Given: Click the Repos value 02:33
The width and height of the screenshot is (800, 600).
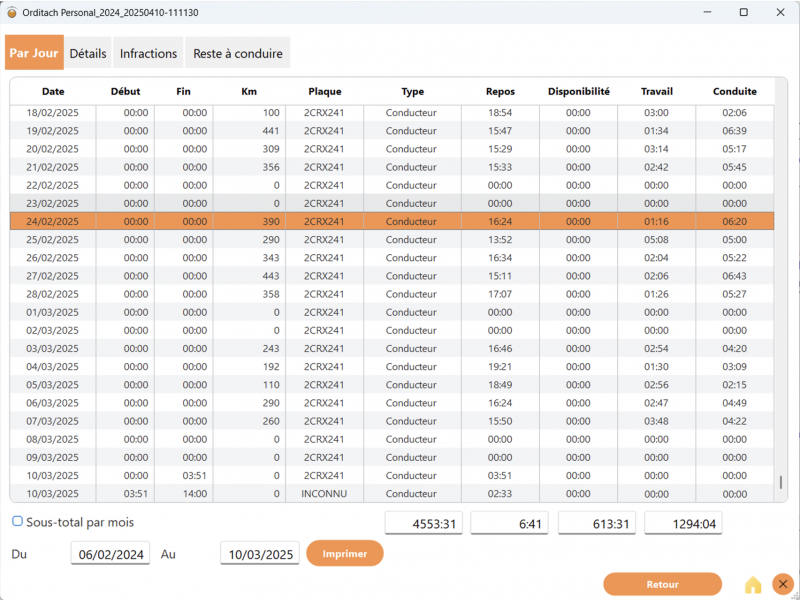Looking at the screenshot, I should 500,494.
